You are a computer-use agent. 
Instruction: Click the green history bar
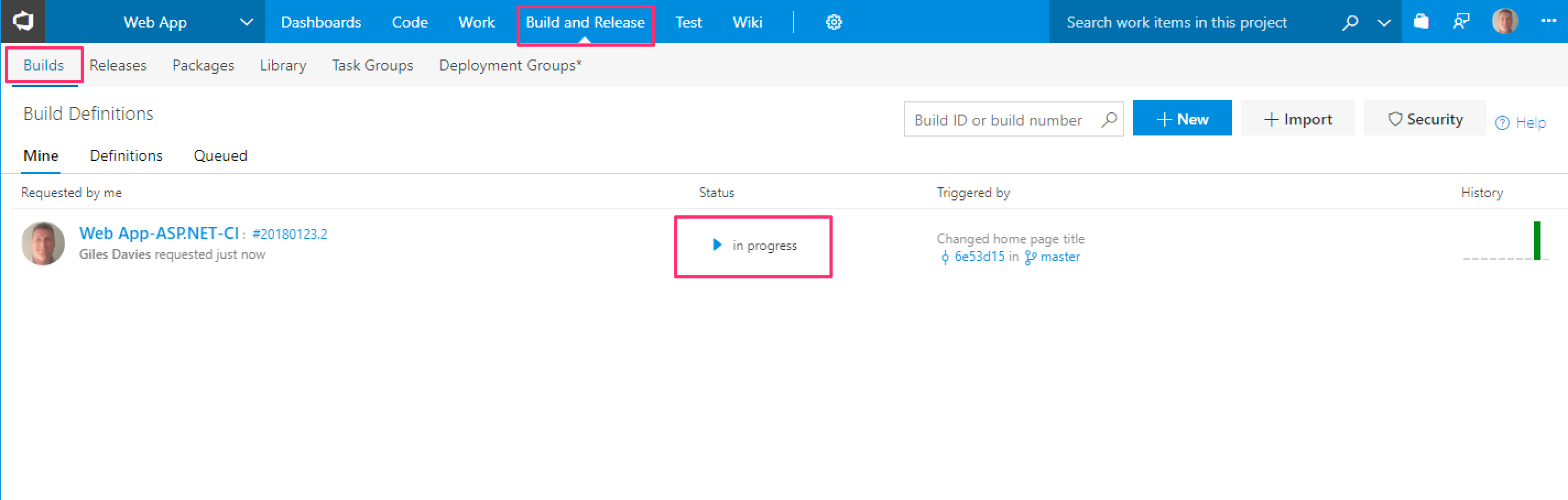[1537, 241]
